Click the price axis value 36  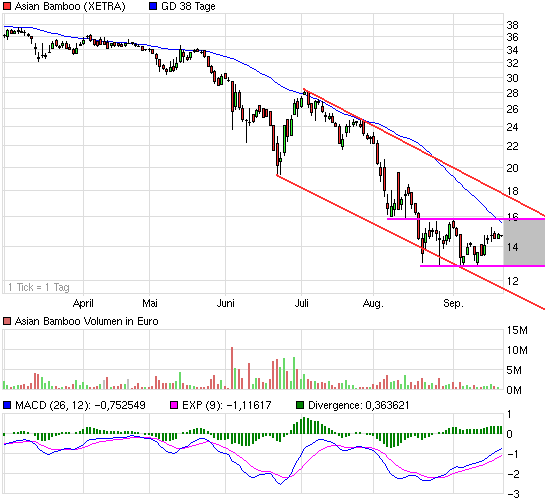point(512,37)
